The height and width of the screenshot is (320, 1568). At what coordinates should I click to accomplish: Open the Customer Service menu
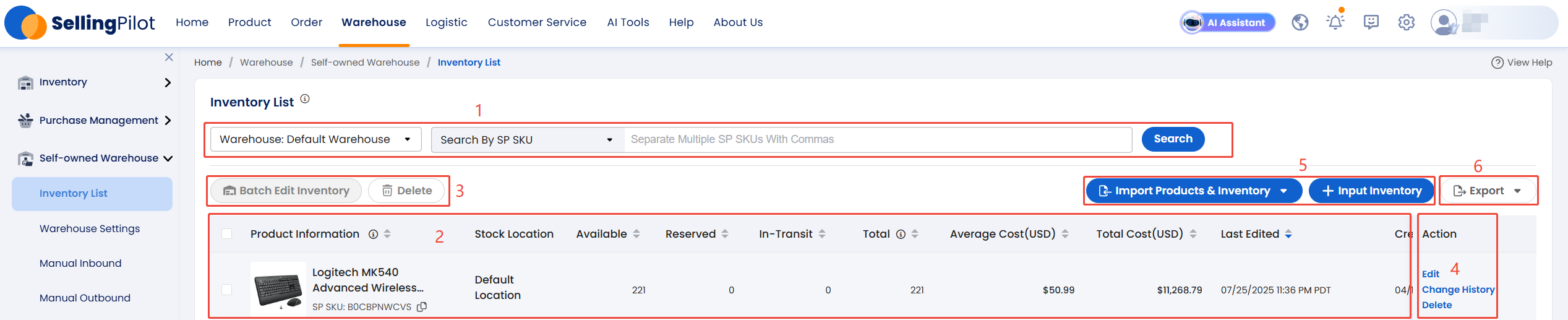pos(537,22)
